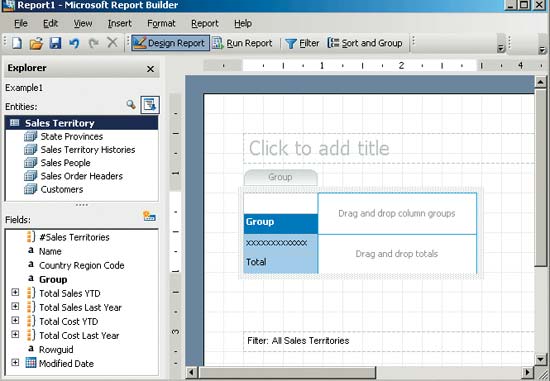The image size is (550, 381).
Task: Click the Run Report button
Action: pyautogui.click(x=242, y=43)
